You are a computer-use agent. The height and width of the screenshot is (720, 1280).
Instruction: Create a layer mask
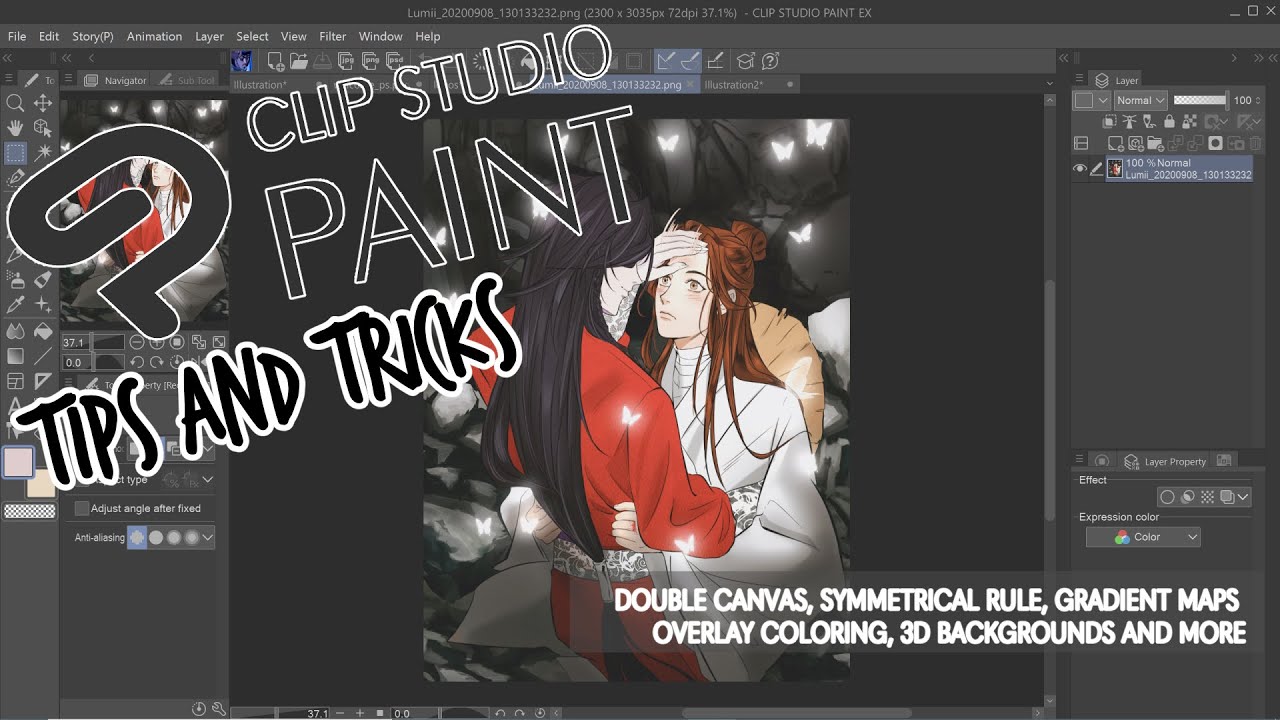coord(1215,144)
